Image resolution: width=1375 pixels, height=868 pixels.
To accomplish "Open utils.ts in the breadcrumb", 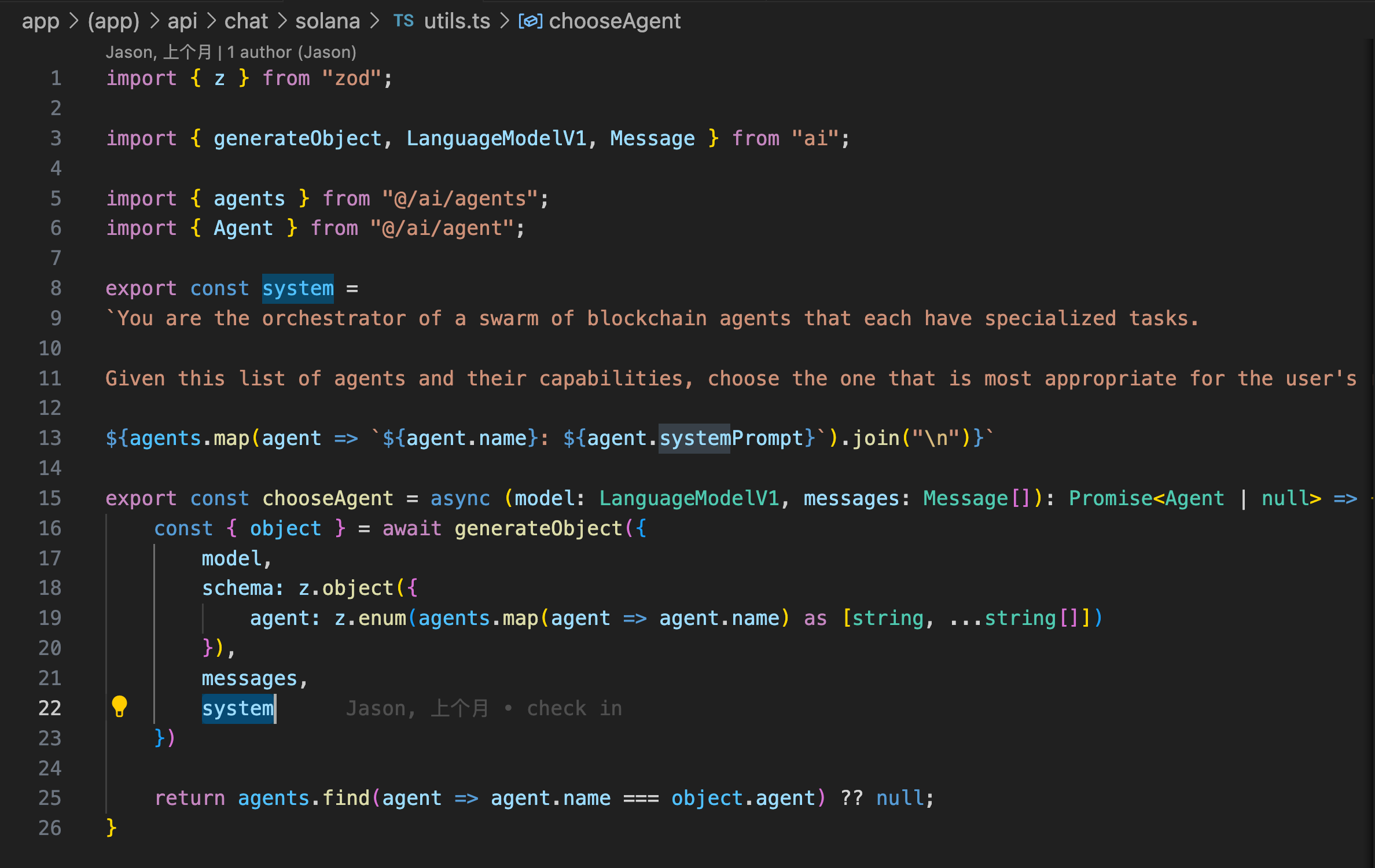I will [x=457, y=21].
